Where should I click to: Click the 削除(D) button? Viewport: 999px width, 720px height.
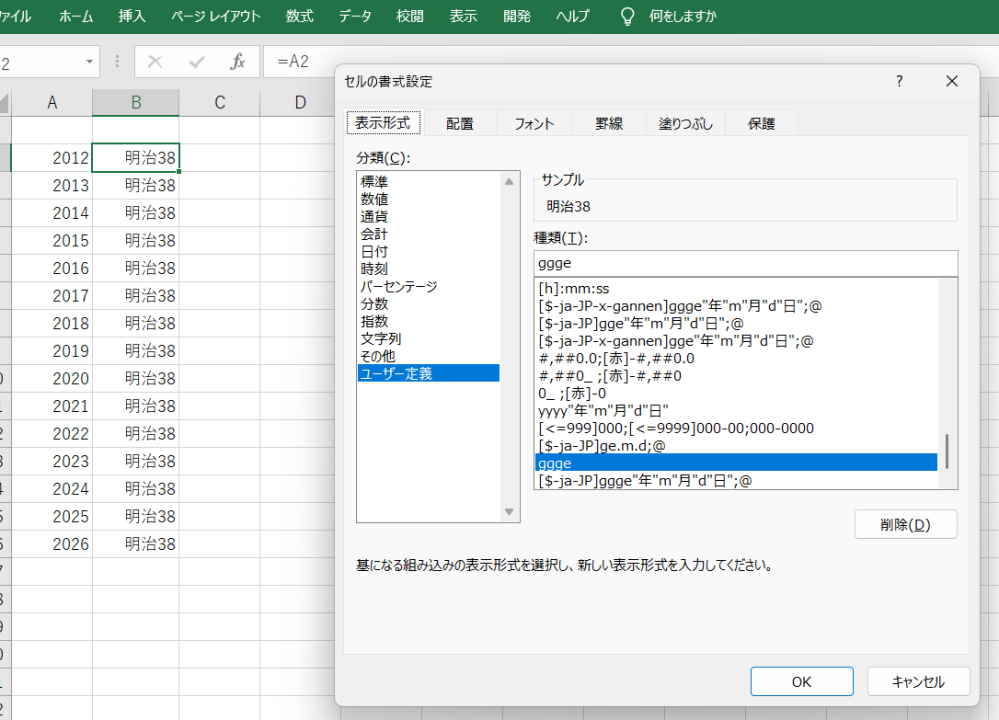click(905, 525)
